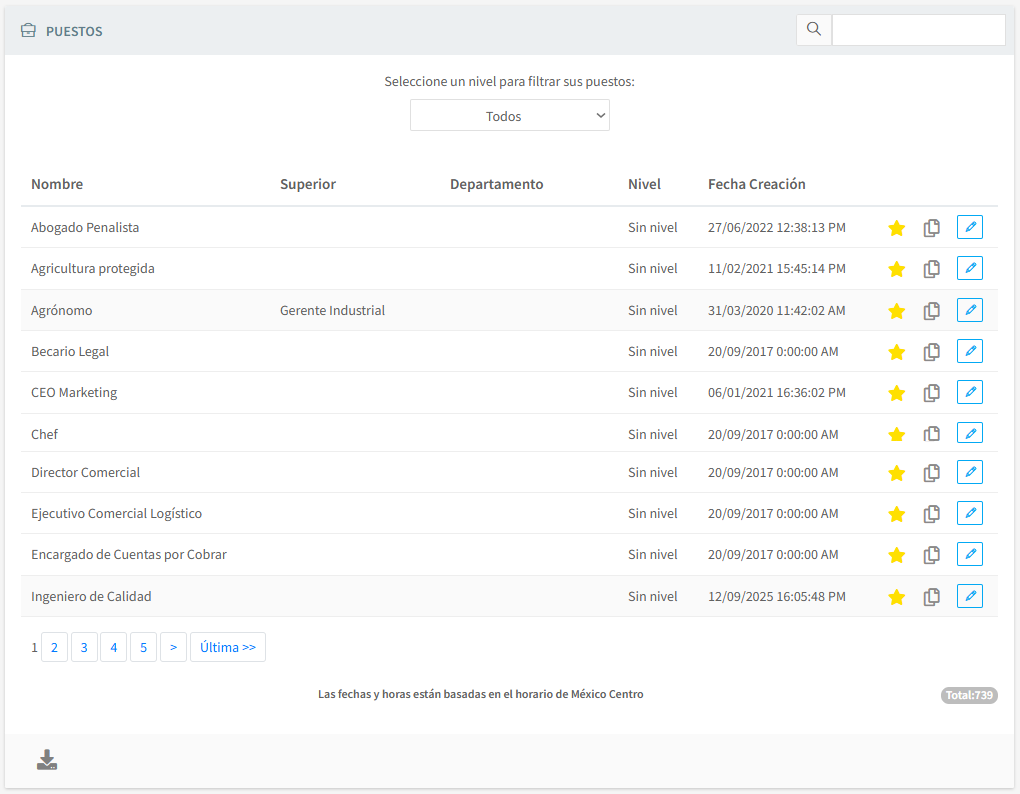Click the Fecha Creación column header
This screenshot has width=1020, height=794.
[x=756, y=184]
